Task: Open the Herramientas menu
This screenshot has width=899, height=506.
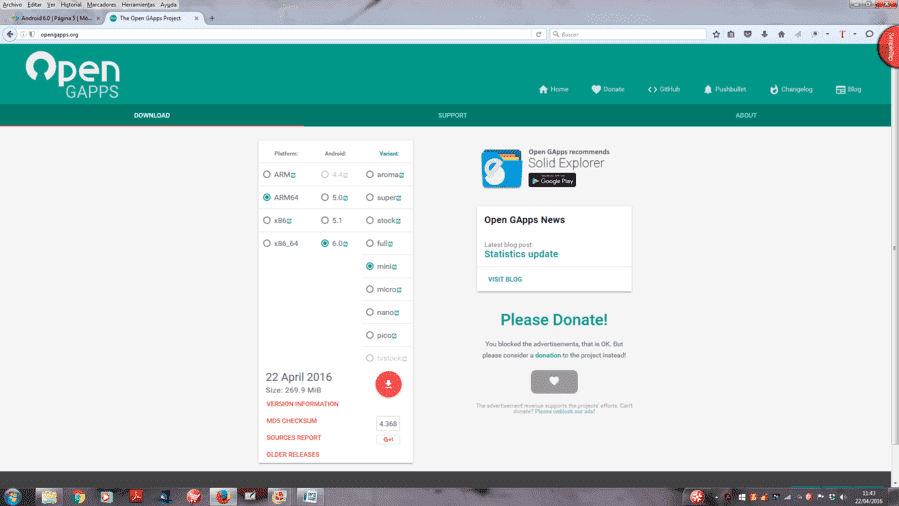Action: (x=138, y=5)
